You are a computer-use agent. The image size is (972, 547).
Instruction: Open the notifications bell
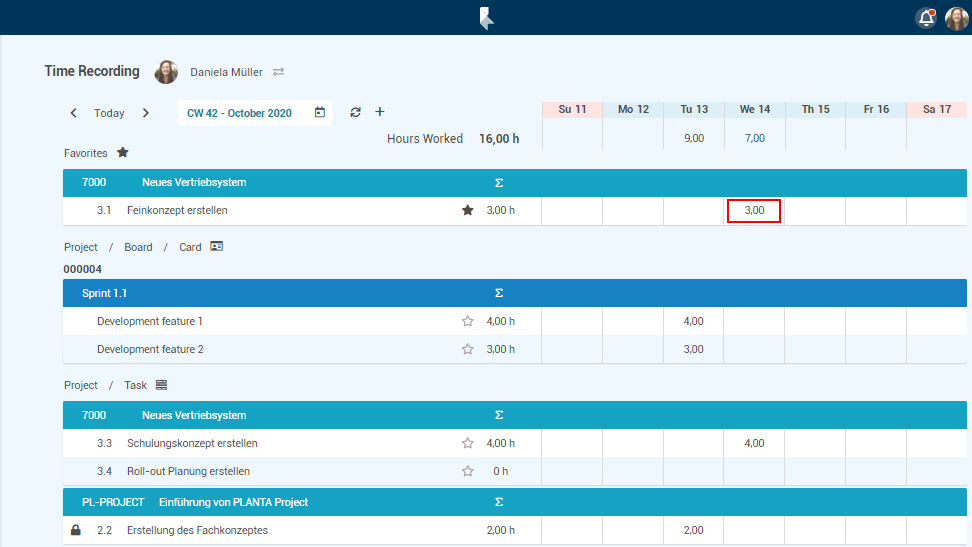[x=926, y=18]
